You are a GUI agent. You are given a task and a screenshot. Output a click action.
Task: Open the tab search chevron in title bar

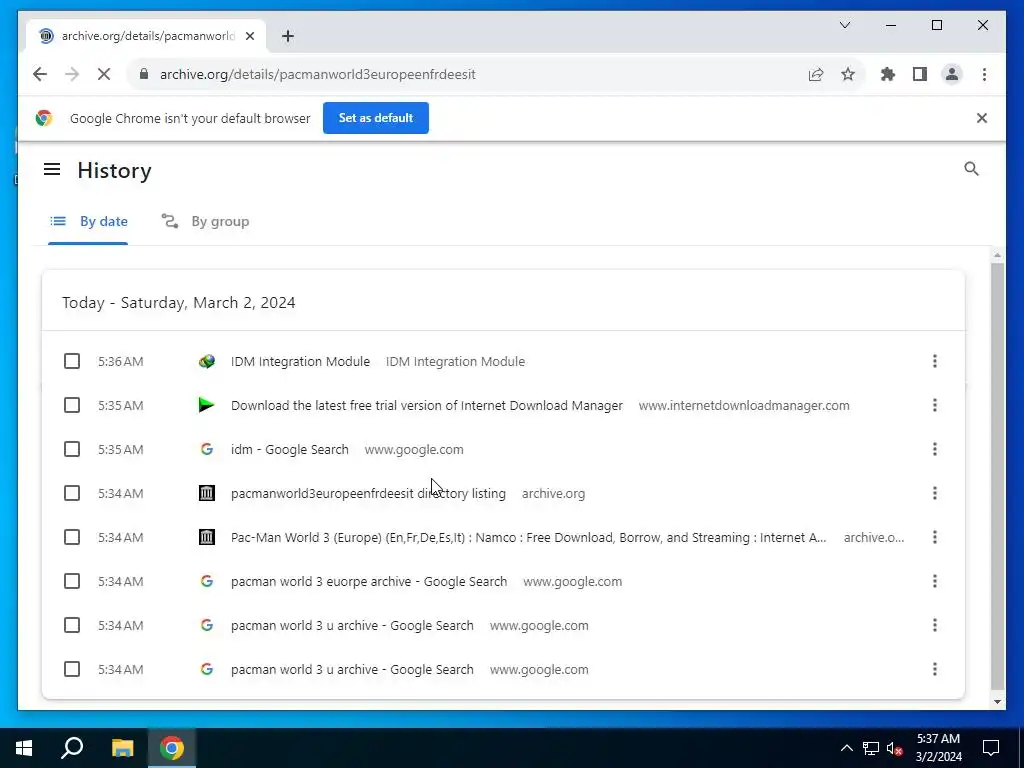click(844, 25)
